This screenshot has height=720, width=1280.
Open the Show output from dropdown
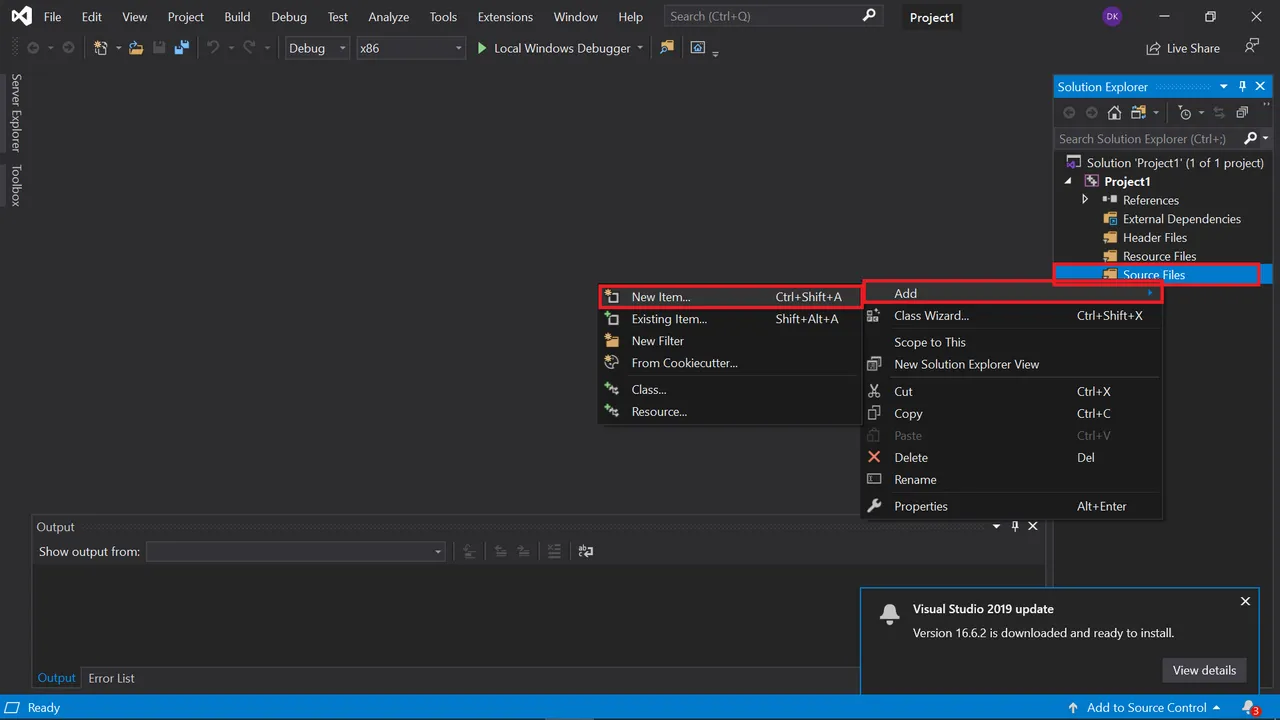tap(295, 552)
